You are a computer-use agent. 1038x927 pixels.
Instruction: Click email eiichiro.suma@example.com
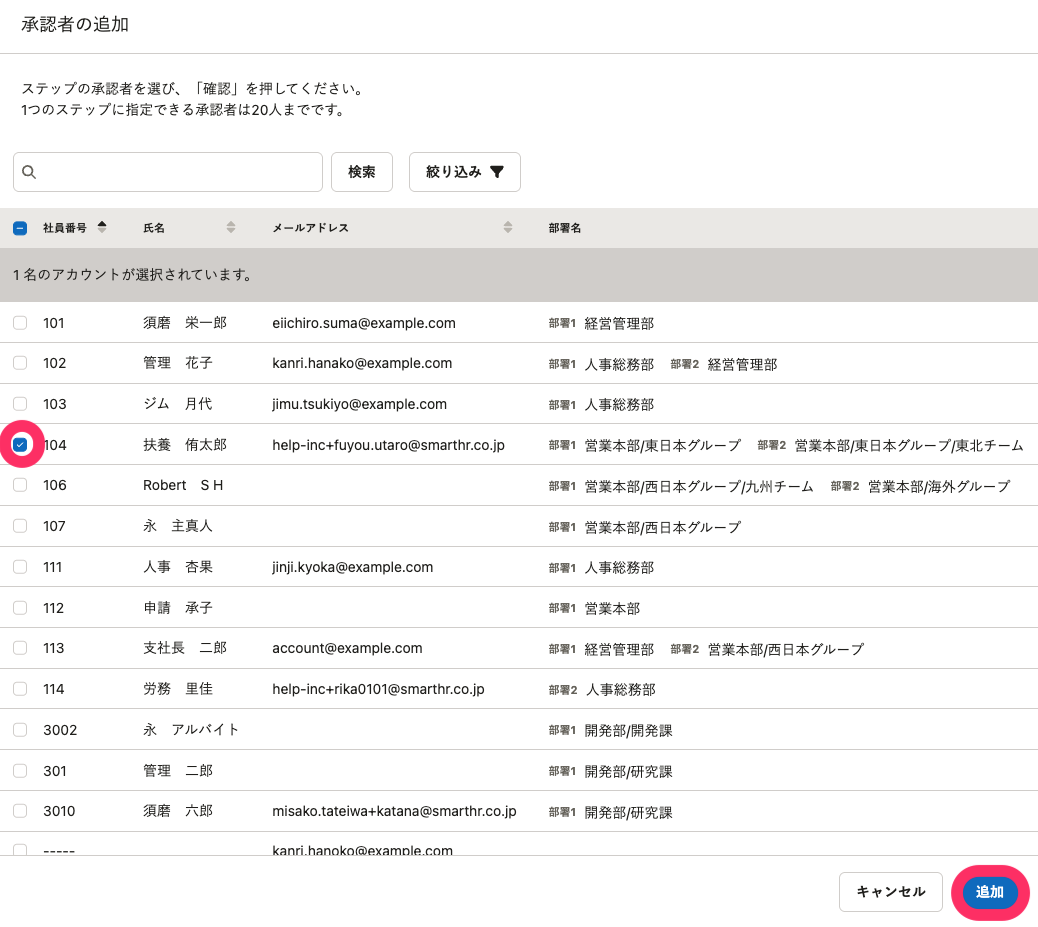pyautogui.click(x=364, y=323)
